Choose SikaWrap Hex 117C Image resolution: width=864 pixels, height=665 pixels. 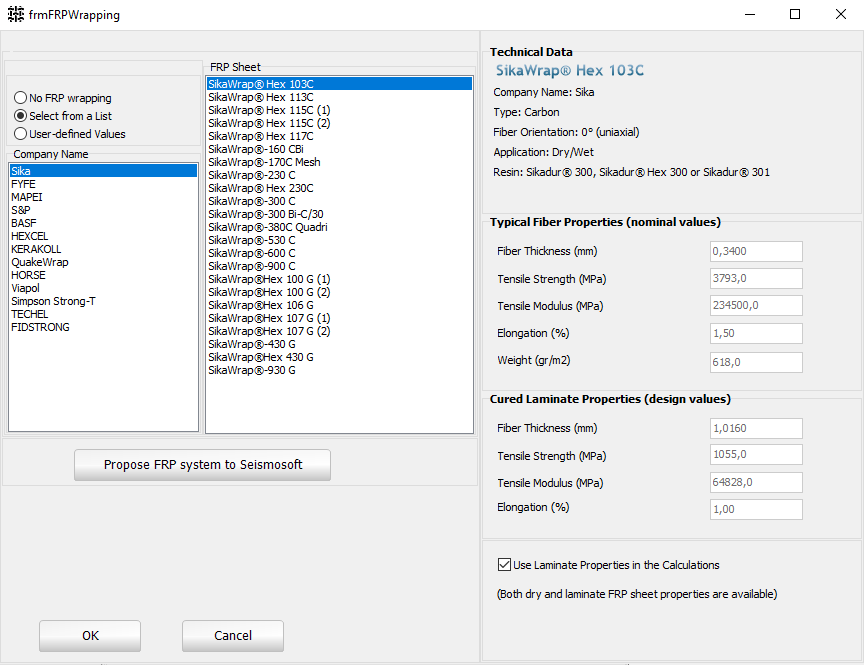pyautogui.click(x=339, y=136)
